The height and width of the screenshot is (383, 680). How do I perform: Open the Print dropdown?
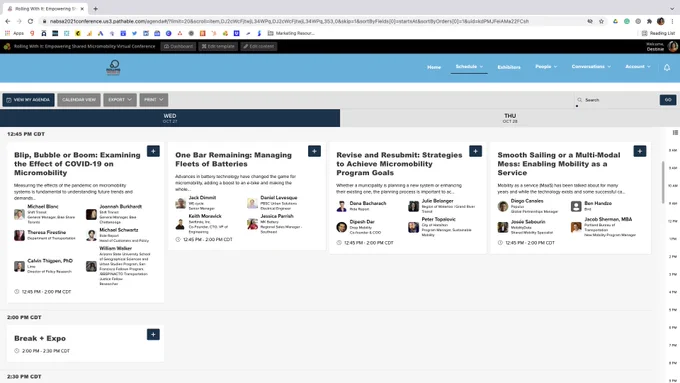(154, 100)
